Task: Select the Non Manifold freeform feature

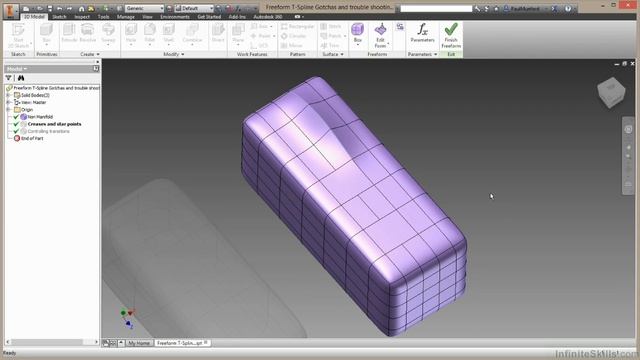Action: tap(40, 117)
